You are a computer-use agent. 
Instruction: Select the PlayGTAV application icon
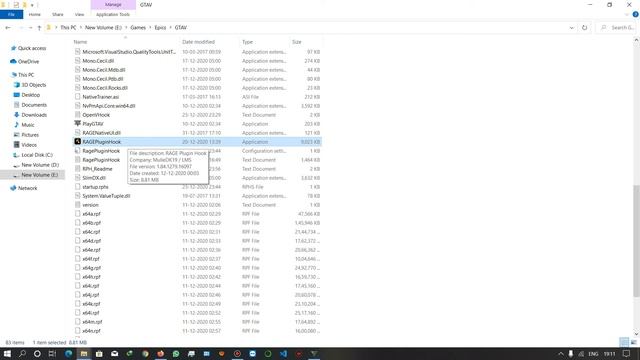coord(77,123)
